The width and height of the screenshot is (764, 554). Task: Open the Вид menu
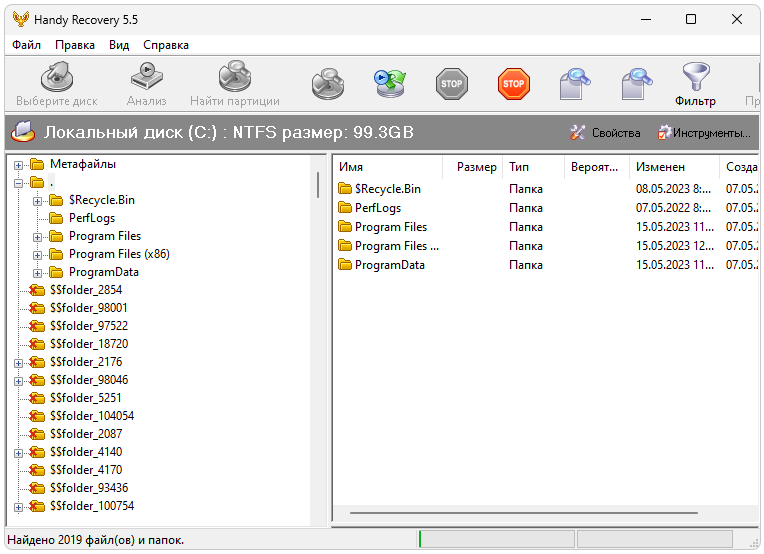(119, 45)
